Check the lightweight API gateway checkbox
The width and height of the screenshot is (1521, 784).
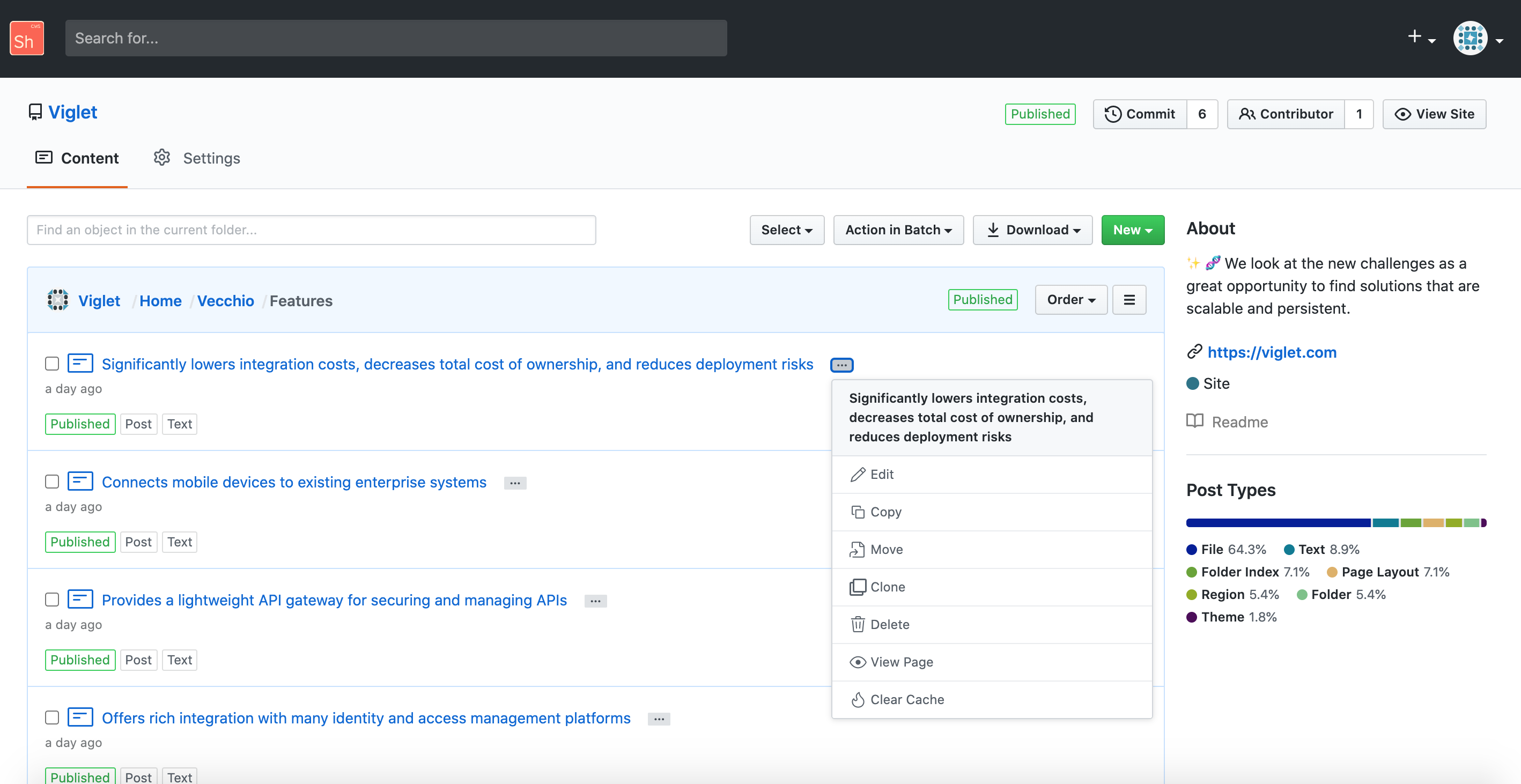(x=52, y=600)
